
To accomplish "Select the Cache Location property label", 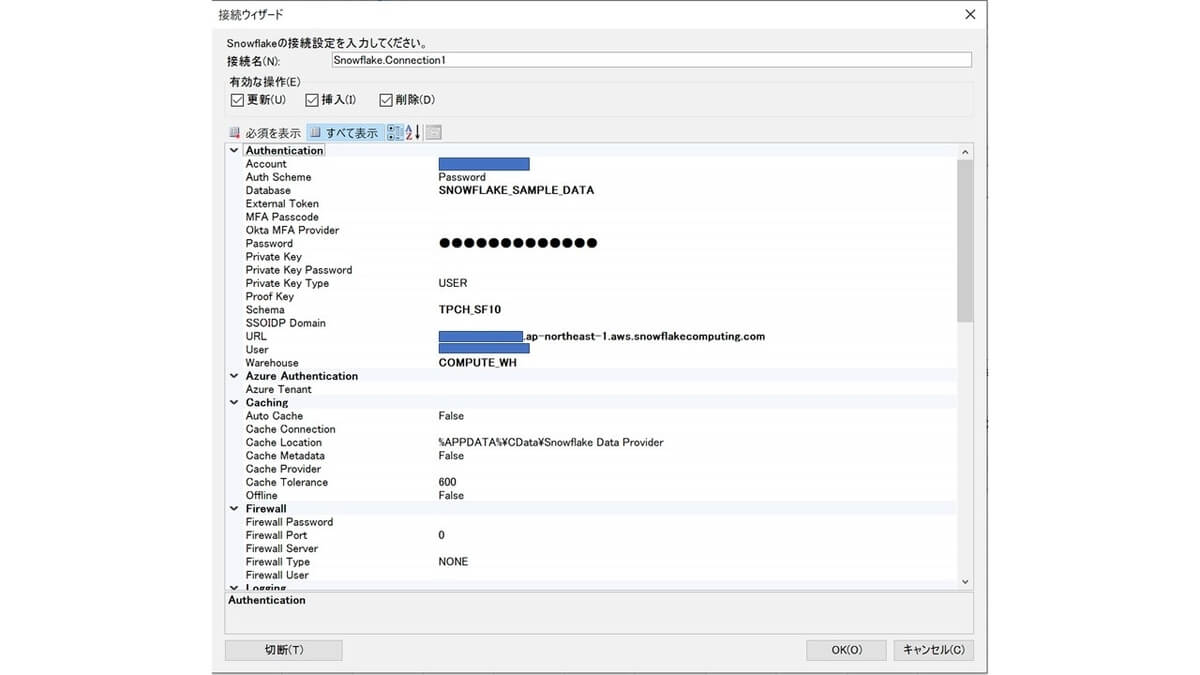I will (x=284, y=442).
